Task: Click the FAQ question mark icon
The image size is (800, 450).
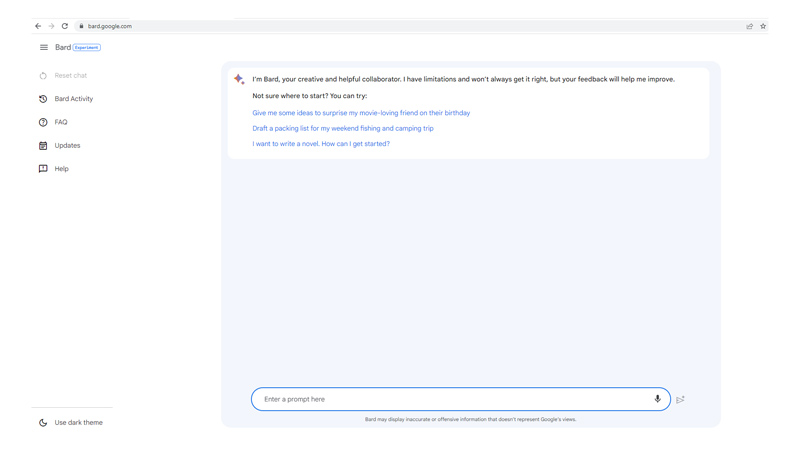Action: coord(43,122)
